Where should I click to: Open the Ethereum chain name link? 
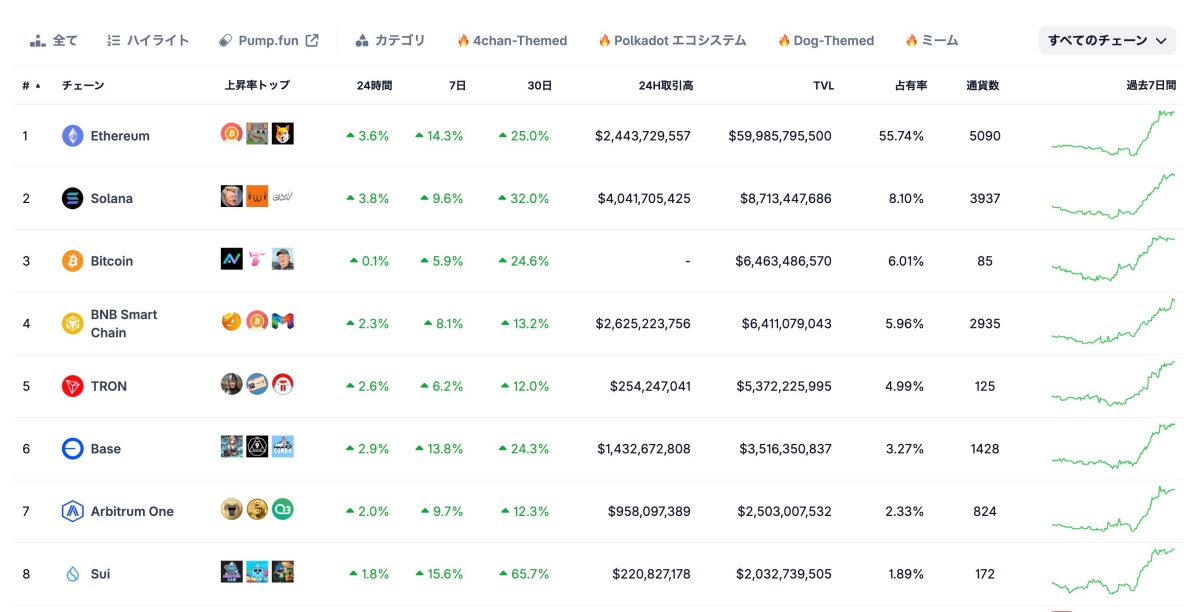pyautogui.click(x=120, y=136)
